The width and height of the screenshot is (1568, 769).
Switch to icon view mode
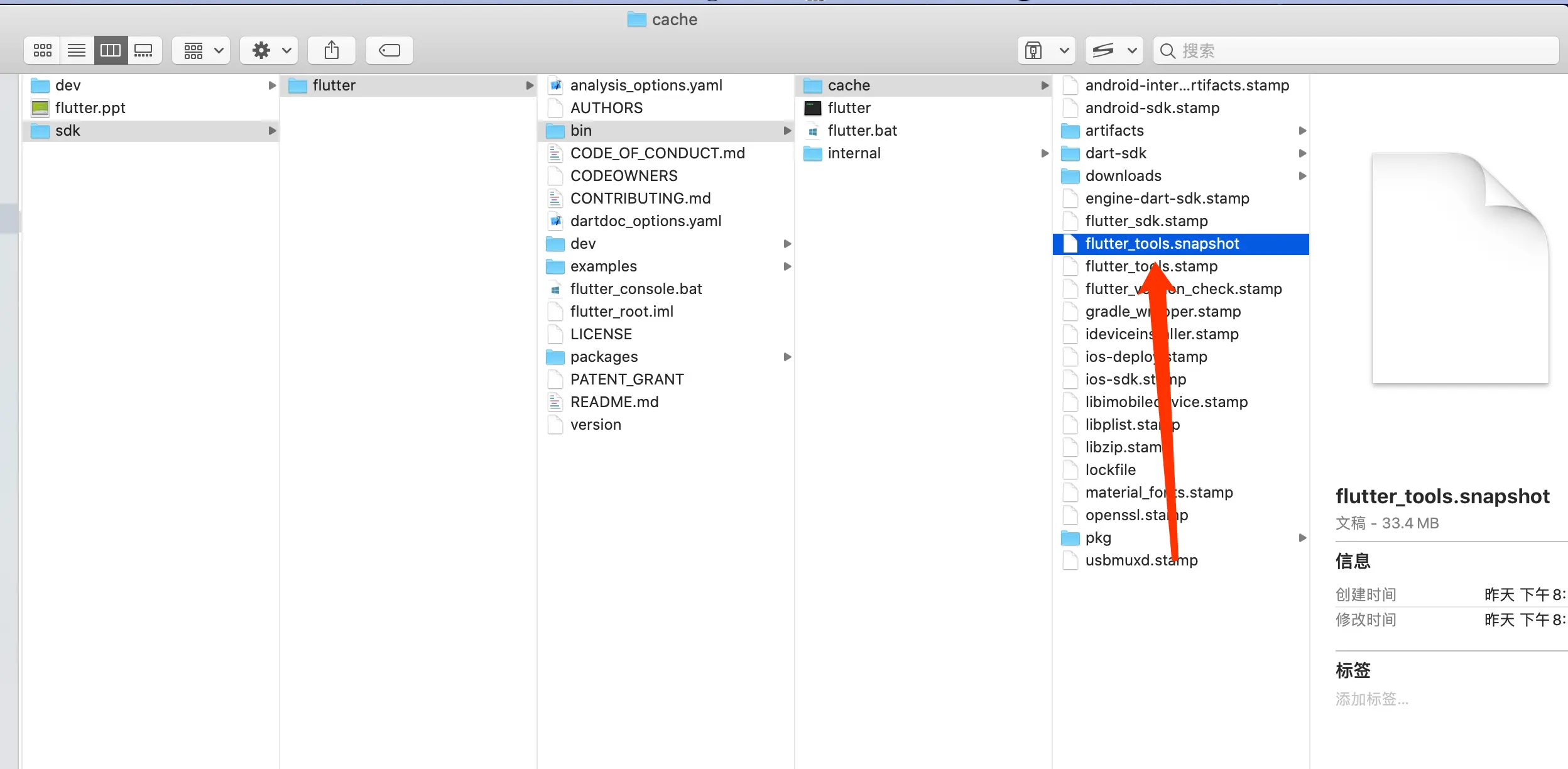(43, 50)
